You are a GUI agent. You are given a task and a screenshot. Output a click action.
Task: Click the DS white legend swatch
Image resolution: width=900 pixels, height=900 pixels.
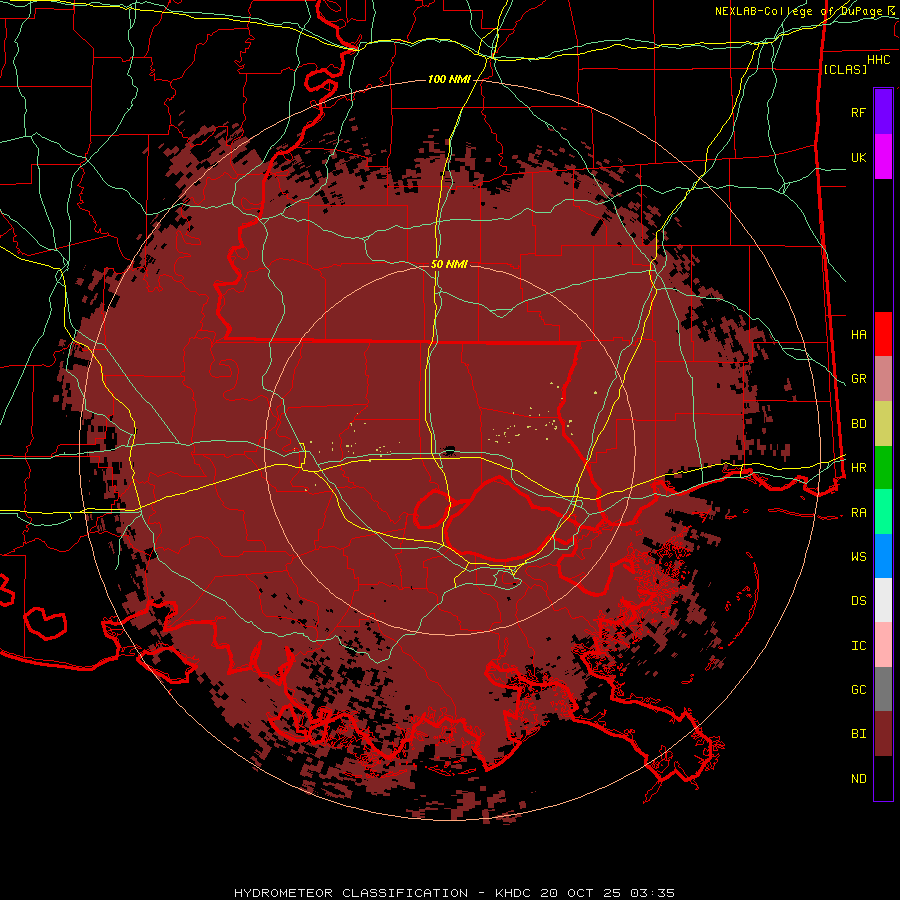click(x=883, y=600)
